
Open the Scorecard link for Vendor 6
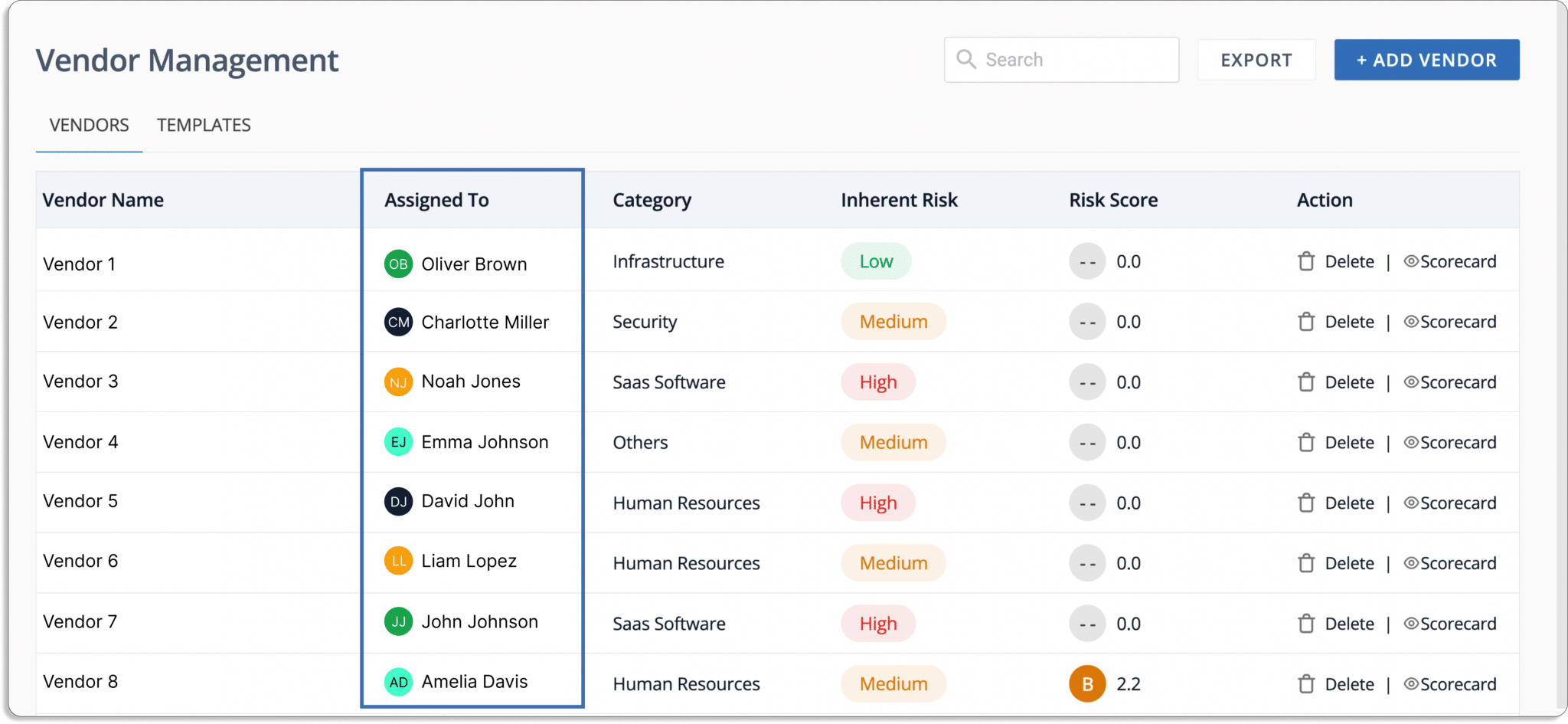coord(1450,563)
